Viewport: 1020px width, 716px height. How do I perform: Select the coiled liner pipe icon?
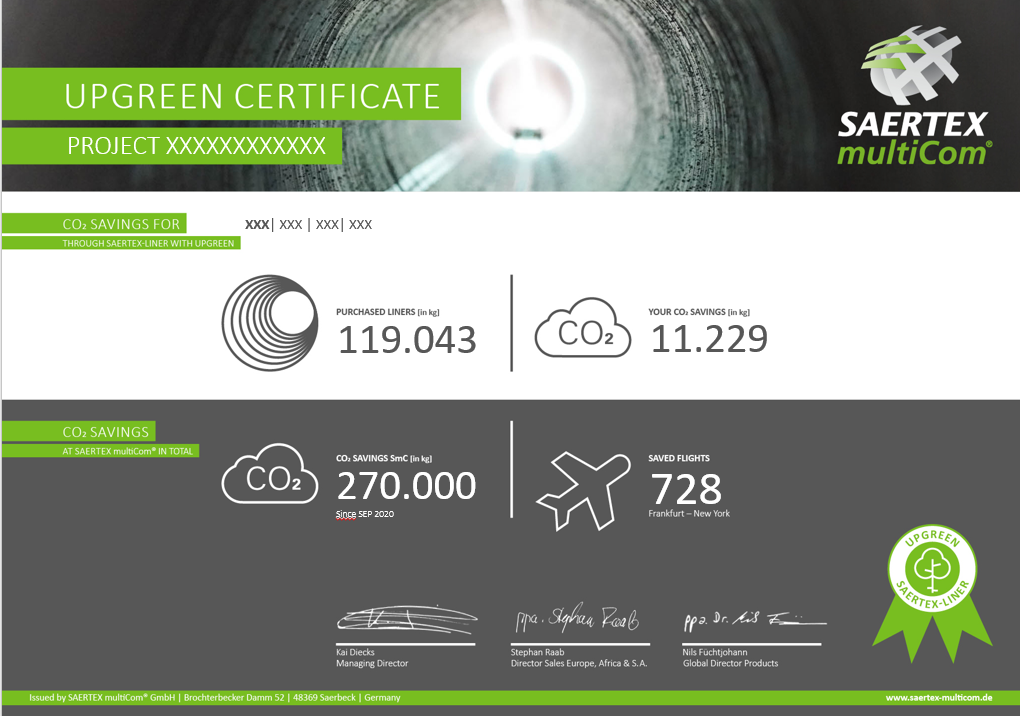(270, 323)
